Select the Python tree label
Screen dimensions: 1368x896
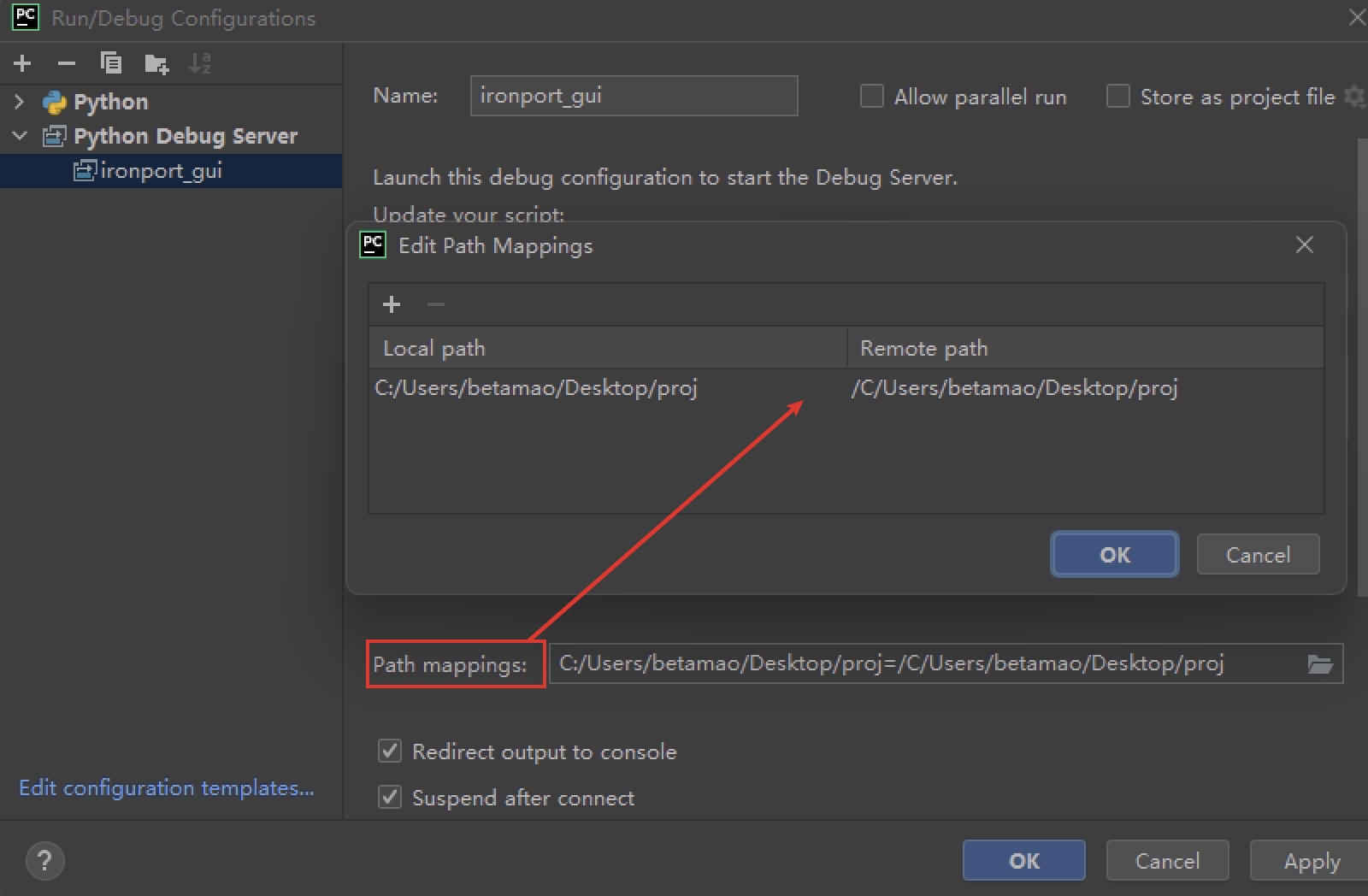pos(111,103)
